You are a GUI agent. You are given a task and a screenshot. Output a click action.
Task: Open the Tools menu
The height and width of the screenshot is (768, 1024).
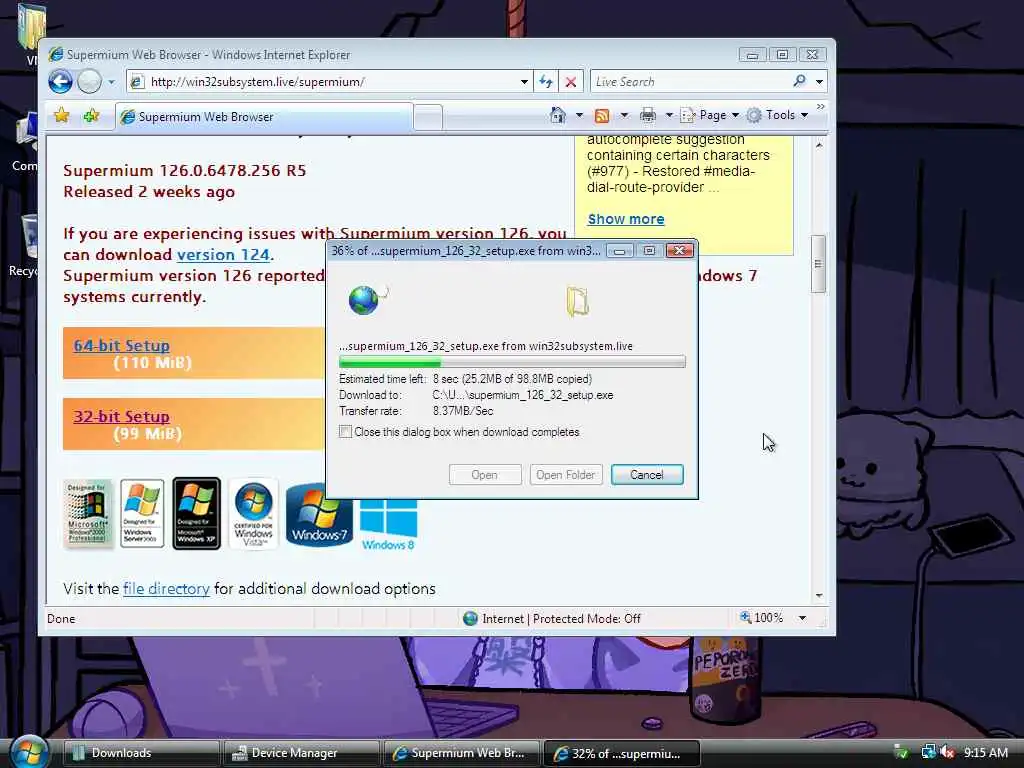[x=778, y=115]
